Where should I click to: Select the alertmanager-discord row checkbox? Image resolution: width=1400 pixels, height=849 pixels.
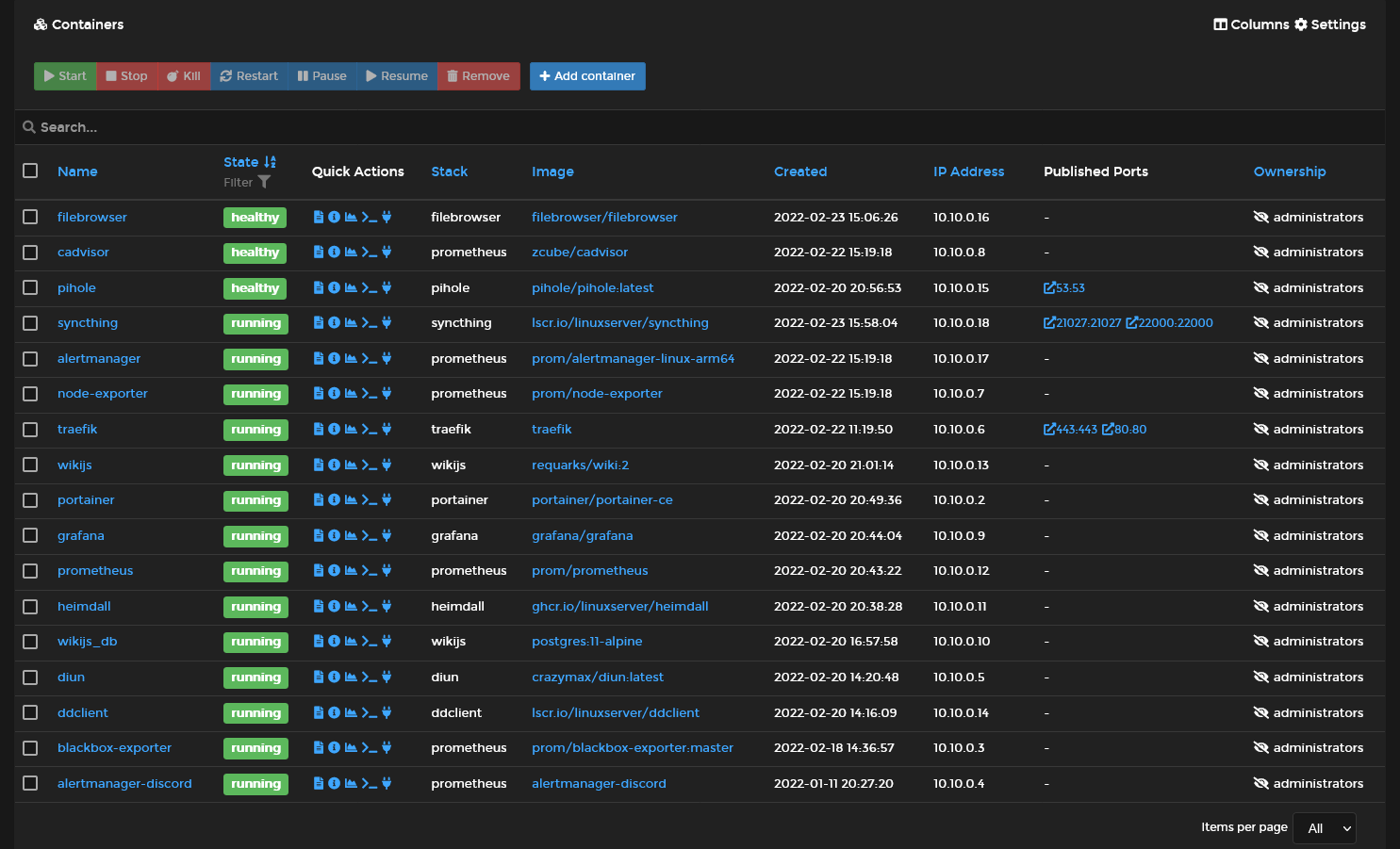coord(30,783)
